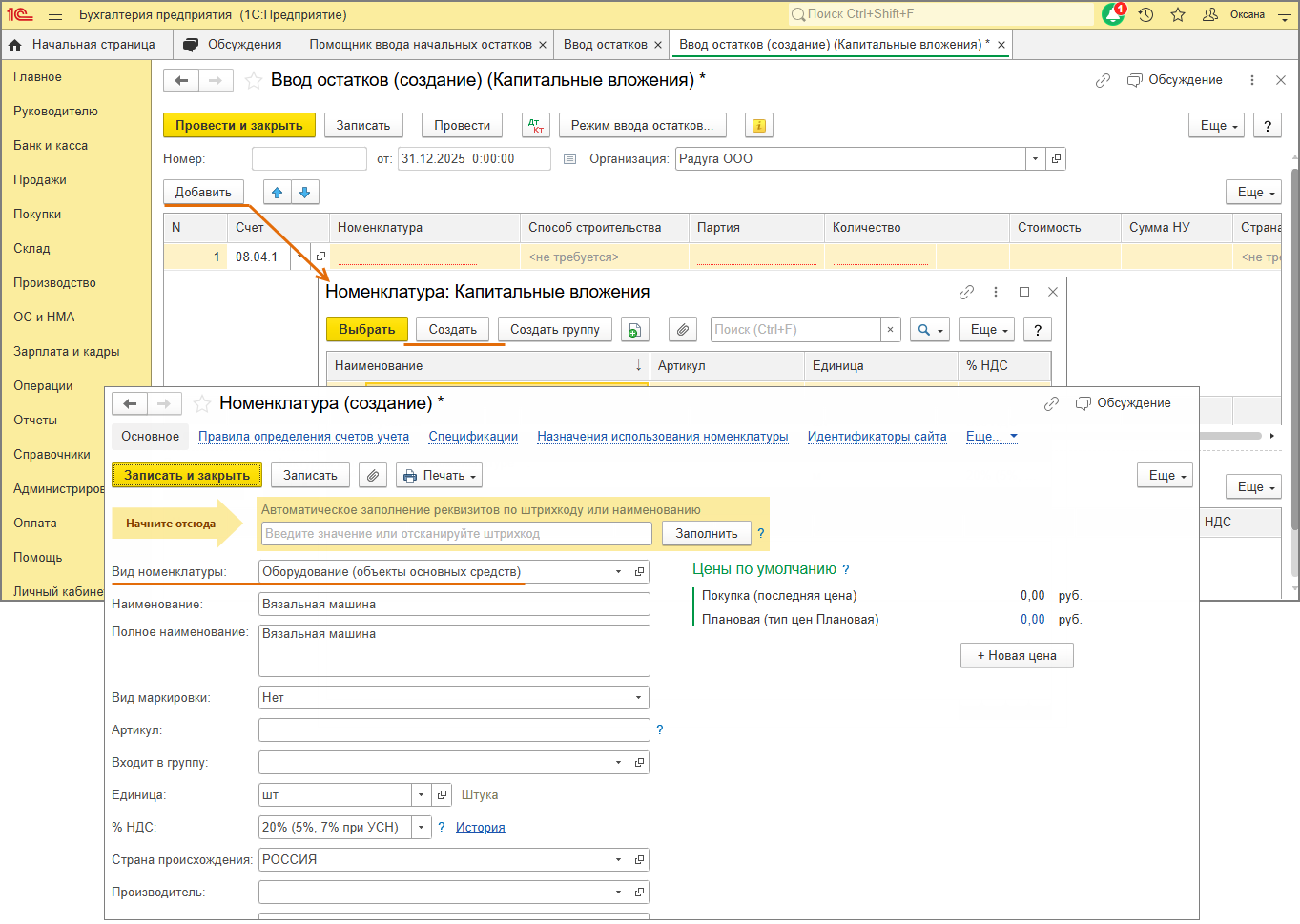
Task: Copy link icon of Ввод остатков document
Action: click(1103, 81)
